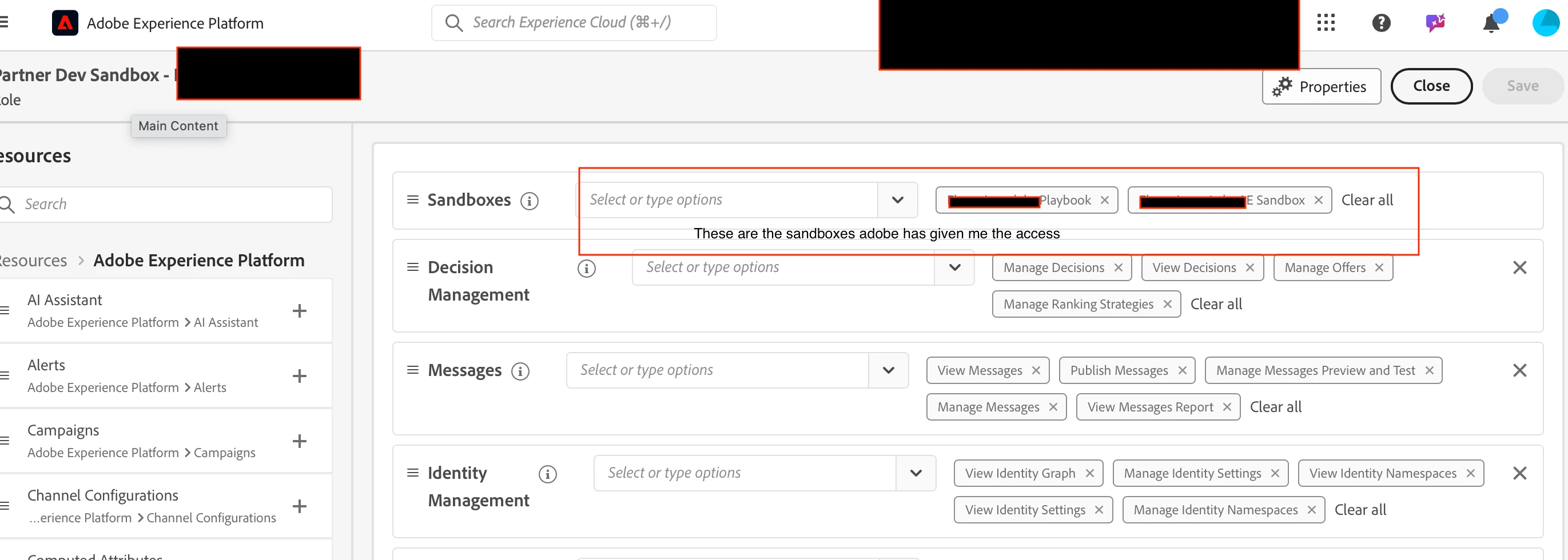Screen dimensions: 1568x560
Task: Remove the View Messages Report tag
Action: [1227, 407]
